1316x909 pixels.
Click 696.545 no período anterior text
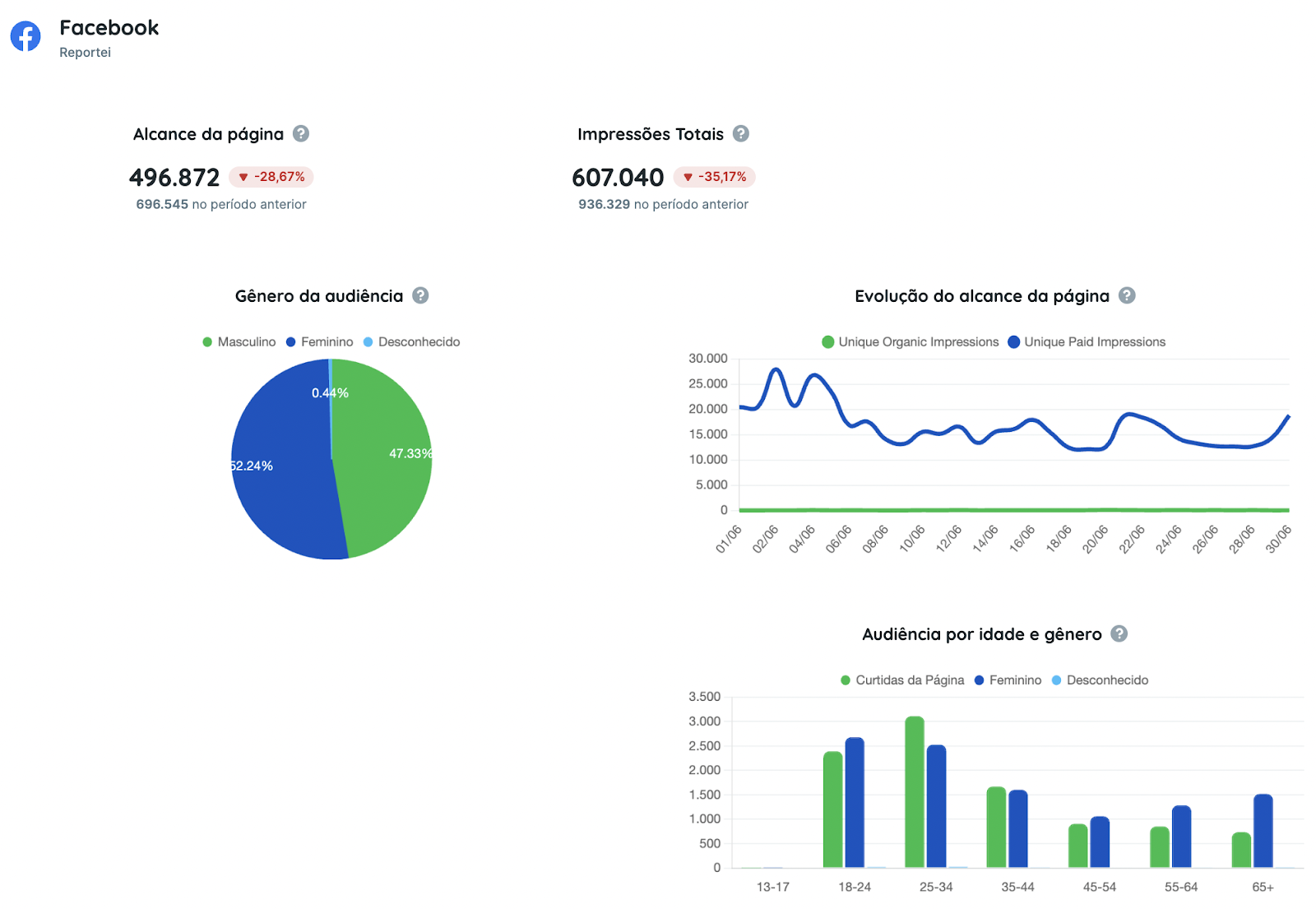click(221, 204)
